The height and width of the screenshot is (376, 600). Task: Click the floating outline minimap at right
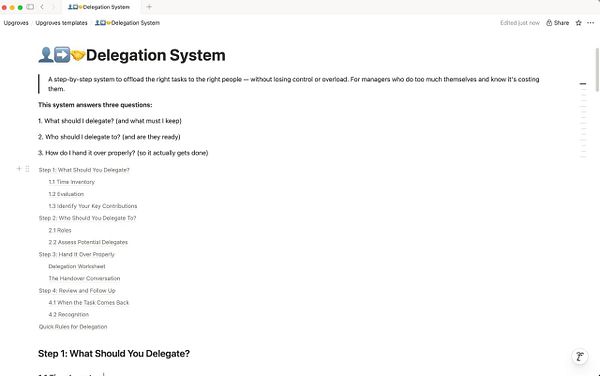point(583,120)
